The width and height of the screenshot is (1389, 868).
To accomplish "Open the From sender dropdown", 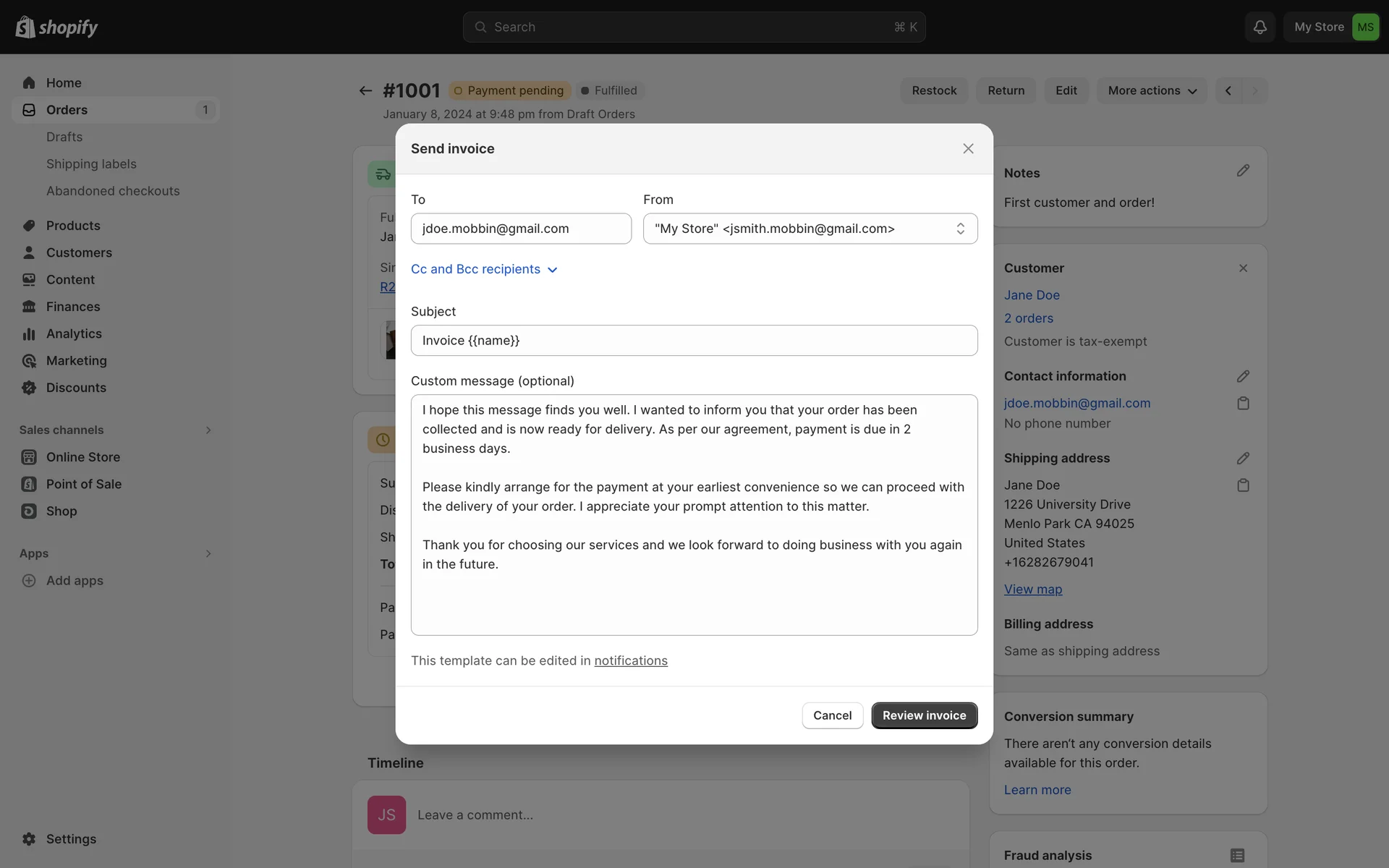I will click(x=810, y=229).
